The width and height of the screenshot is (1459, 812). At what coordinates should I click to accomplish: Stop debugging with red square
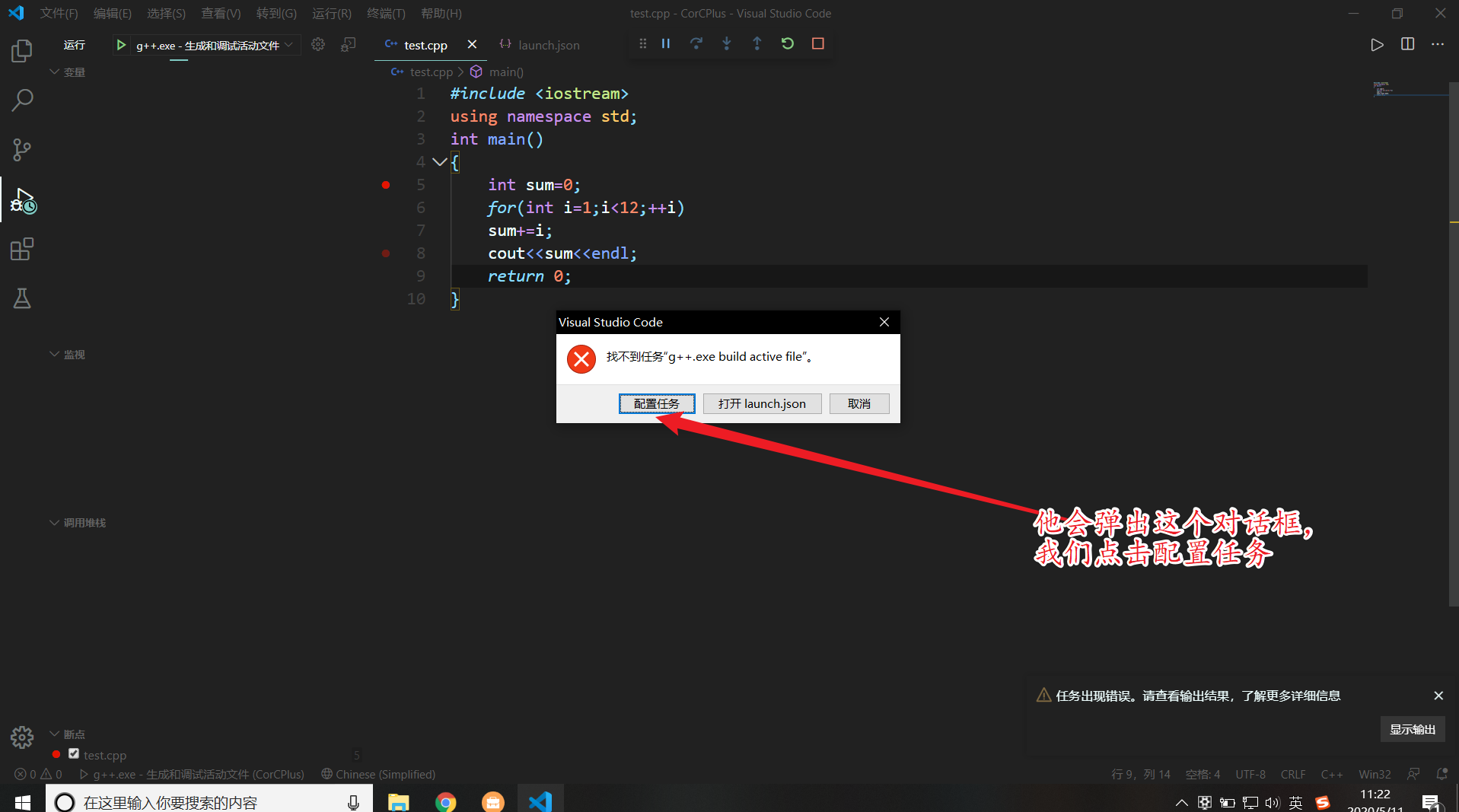point(818,43)
